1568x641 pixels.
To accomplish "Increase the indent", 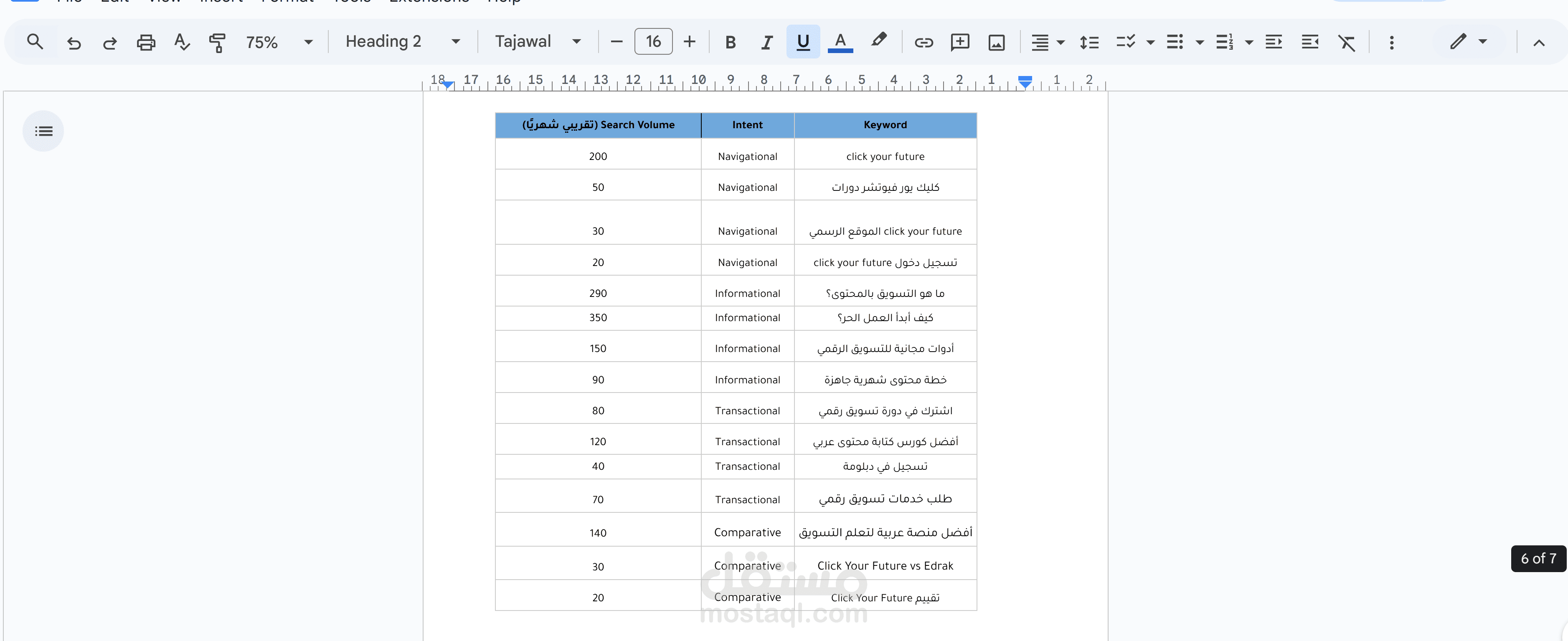I will pos(1310,42).
